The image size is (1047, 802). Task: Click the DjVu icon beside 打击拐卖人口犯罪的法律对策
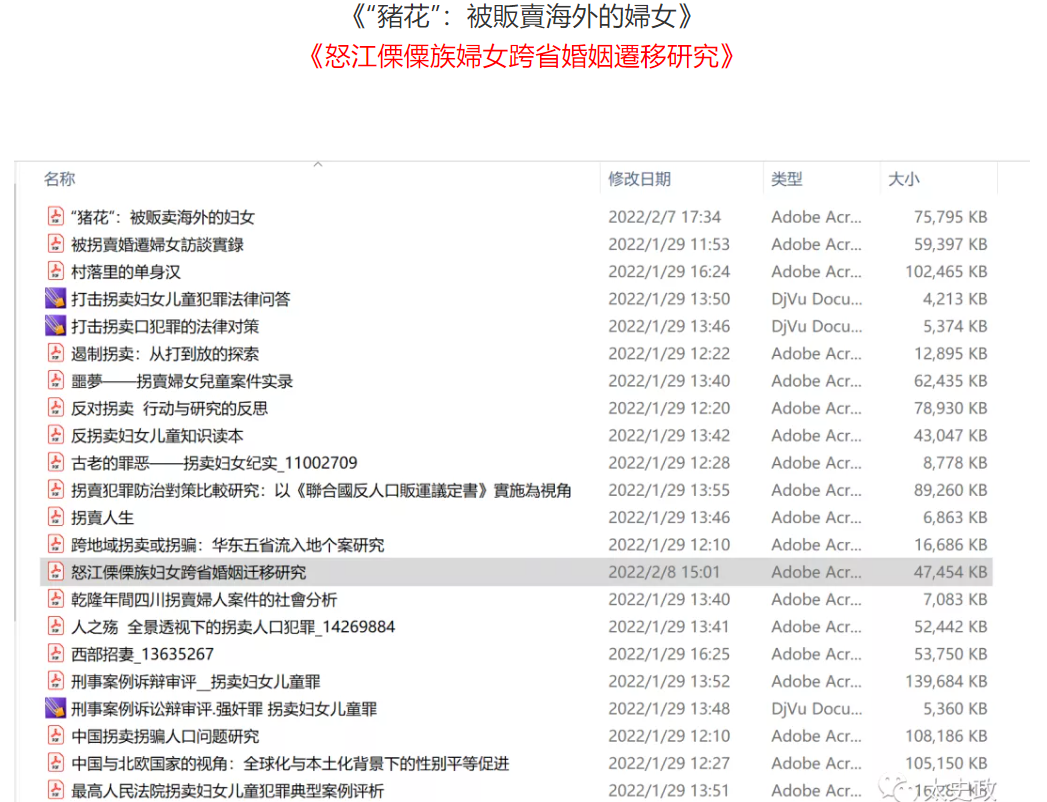click(55, 325)
